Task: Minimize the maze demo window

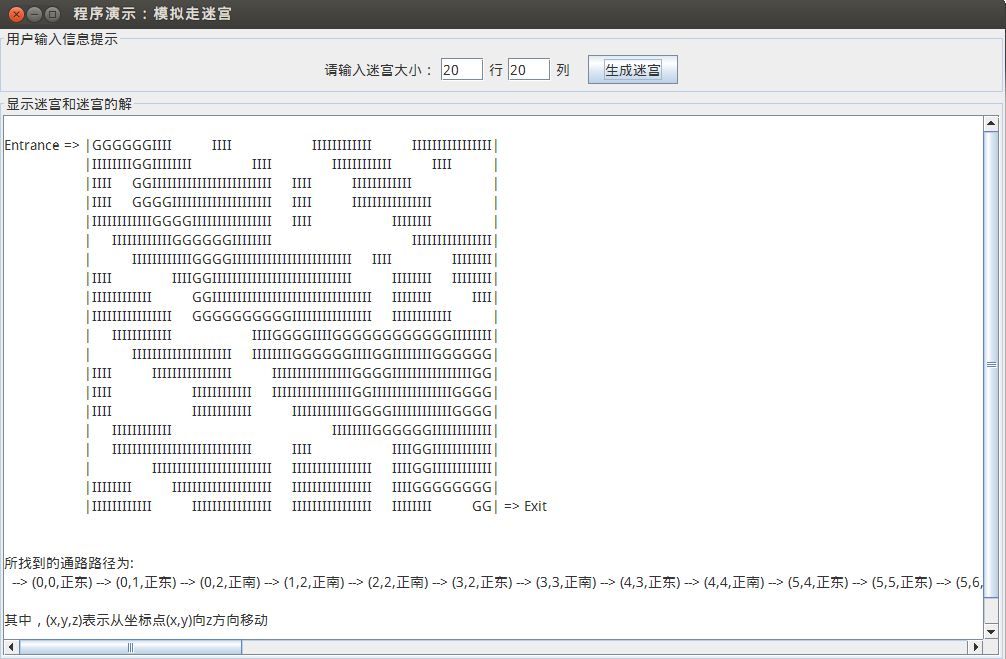Action: pyautogui.click(x=34, y=15)
